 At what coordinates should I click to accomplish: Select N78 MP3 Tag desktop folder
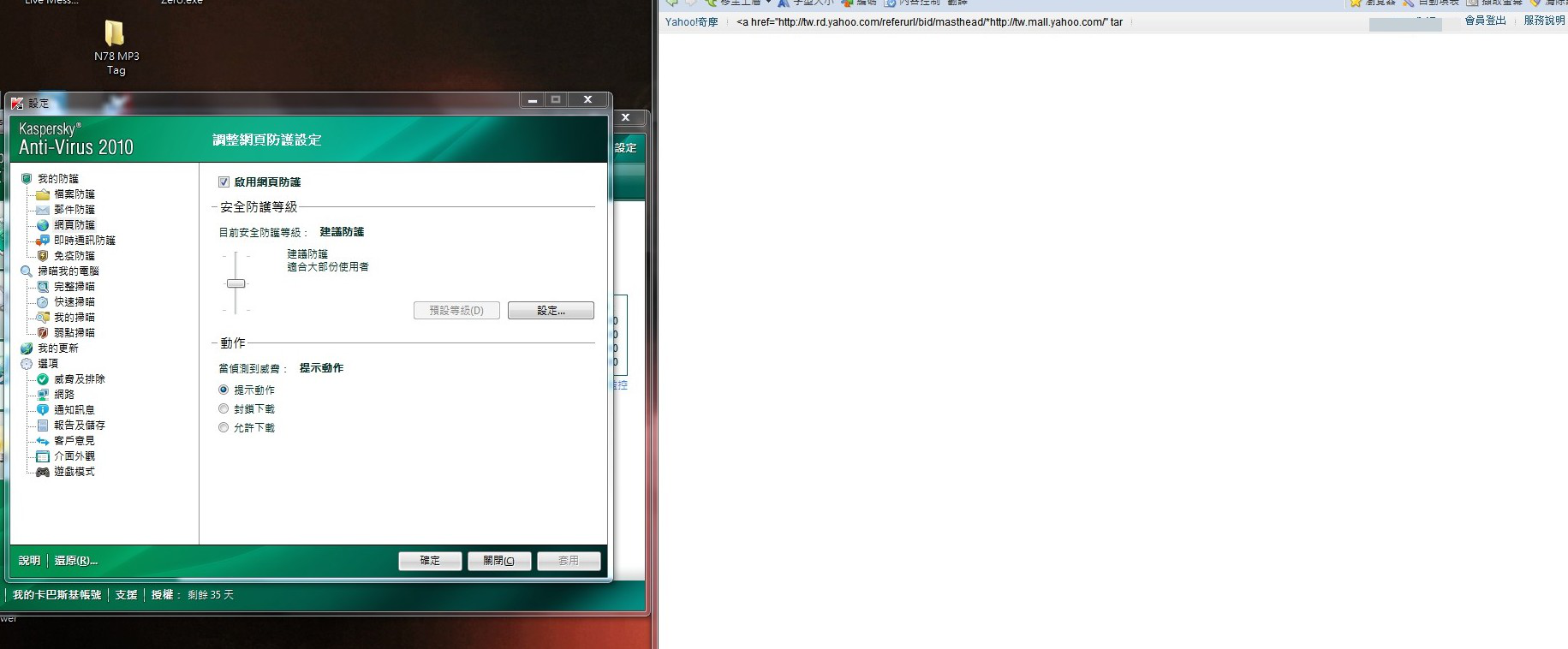coord(116,48)
